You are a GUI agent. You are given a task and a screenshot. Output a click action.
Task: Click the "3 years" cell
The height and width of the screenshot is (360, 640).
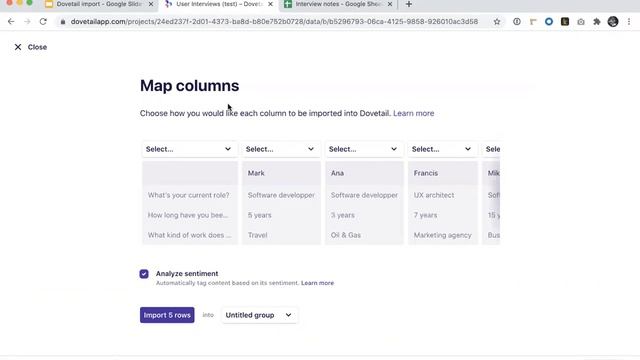(342, 215)
